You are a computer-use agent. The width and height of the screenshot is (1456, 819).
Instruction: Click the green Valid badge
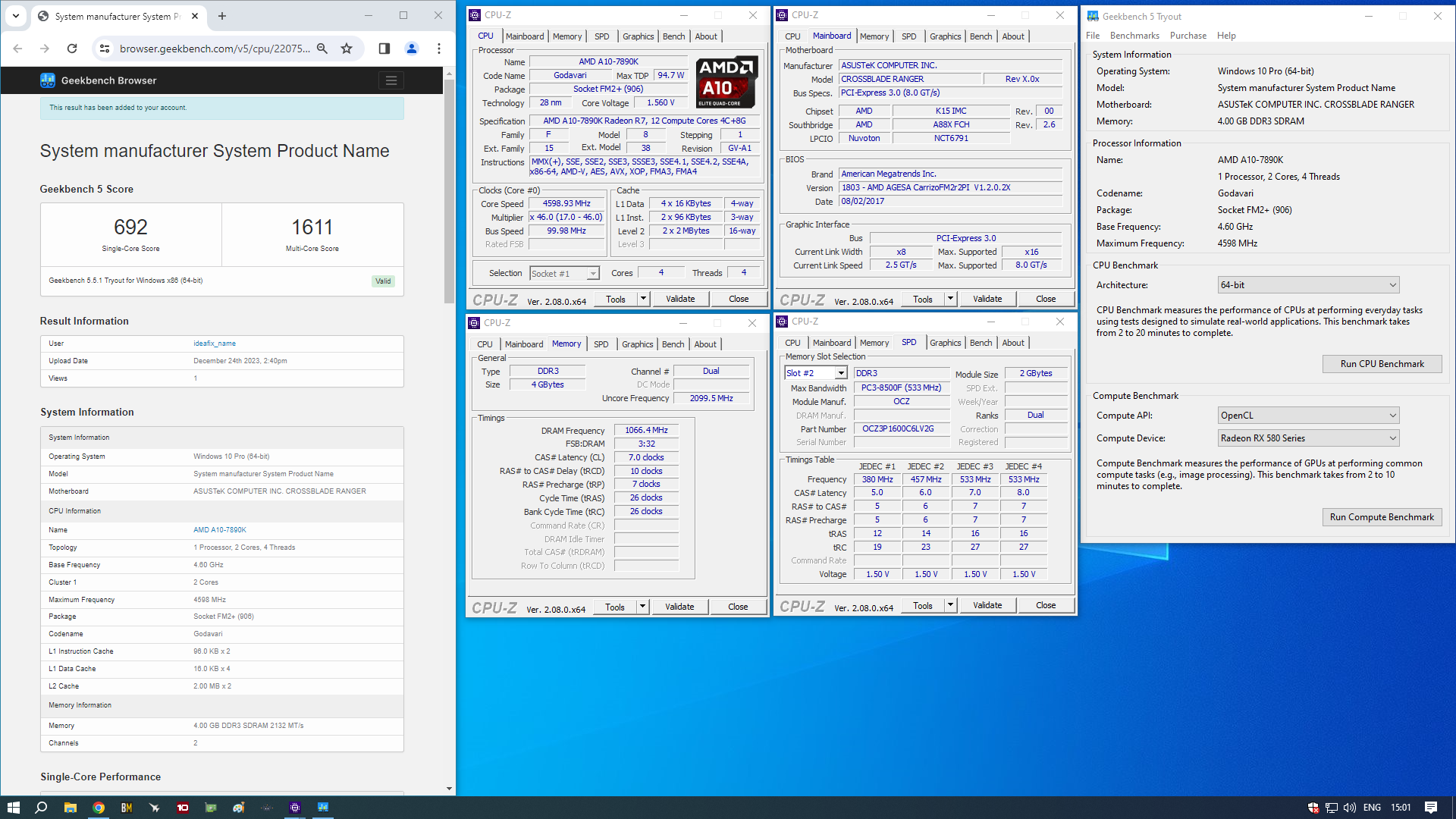pos(383,281)
